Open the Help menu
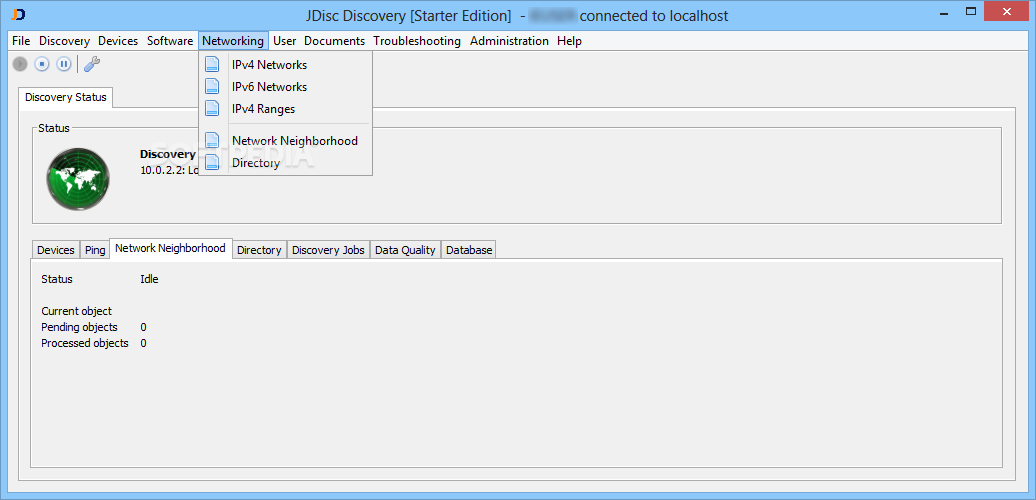Viewport: 1036px width, 500px height. [x=570, y=41]
